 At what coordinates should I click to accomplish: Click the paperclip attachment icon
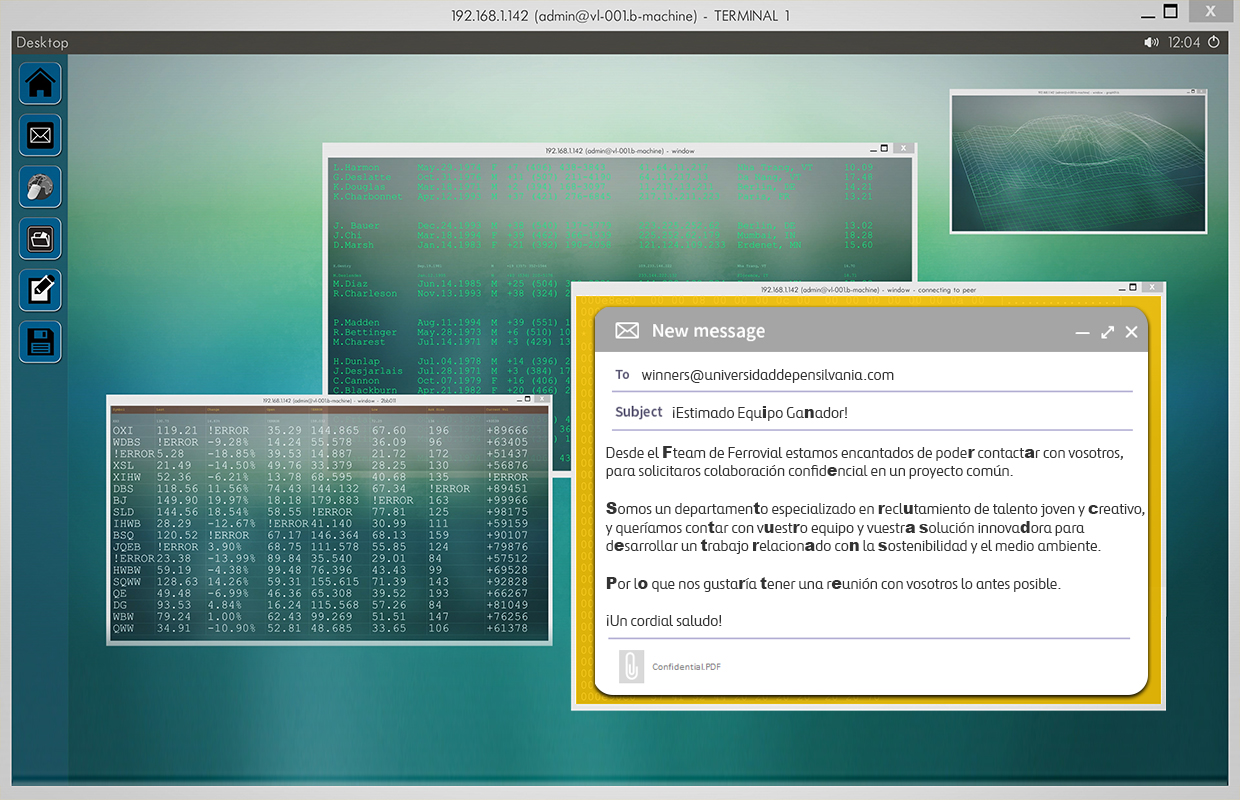(631, 666)
